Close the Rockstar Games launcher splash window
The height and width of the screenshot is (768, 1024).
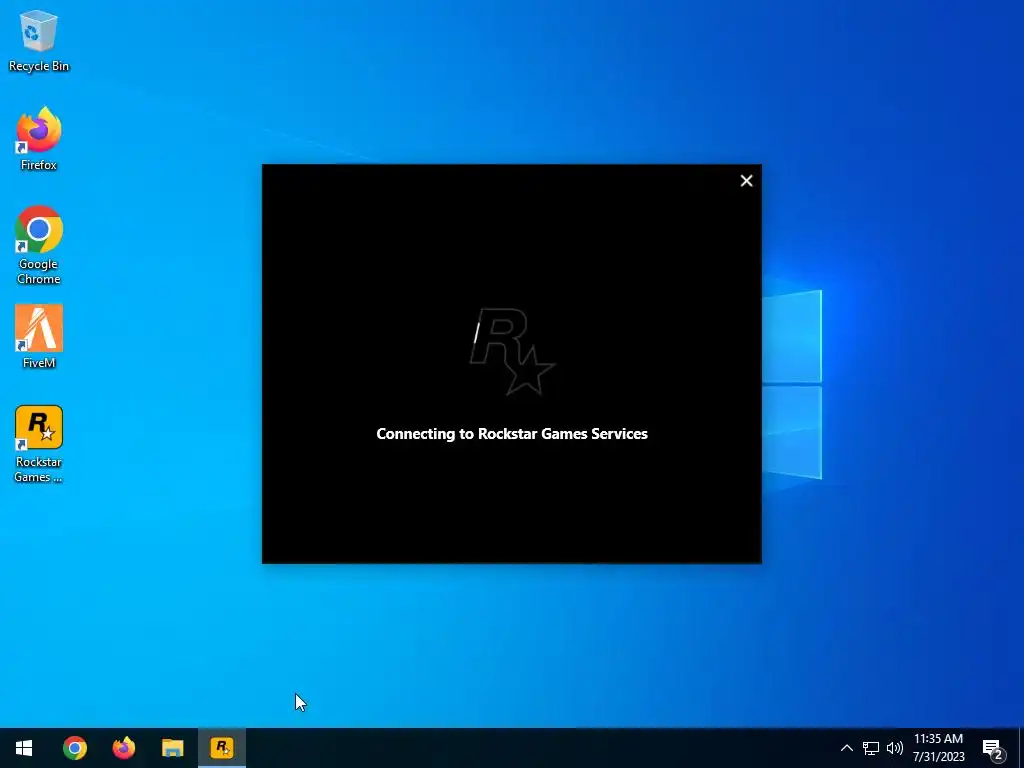[x=746, y=181]
